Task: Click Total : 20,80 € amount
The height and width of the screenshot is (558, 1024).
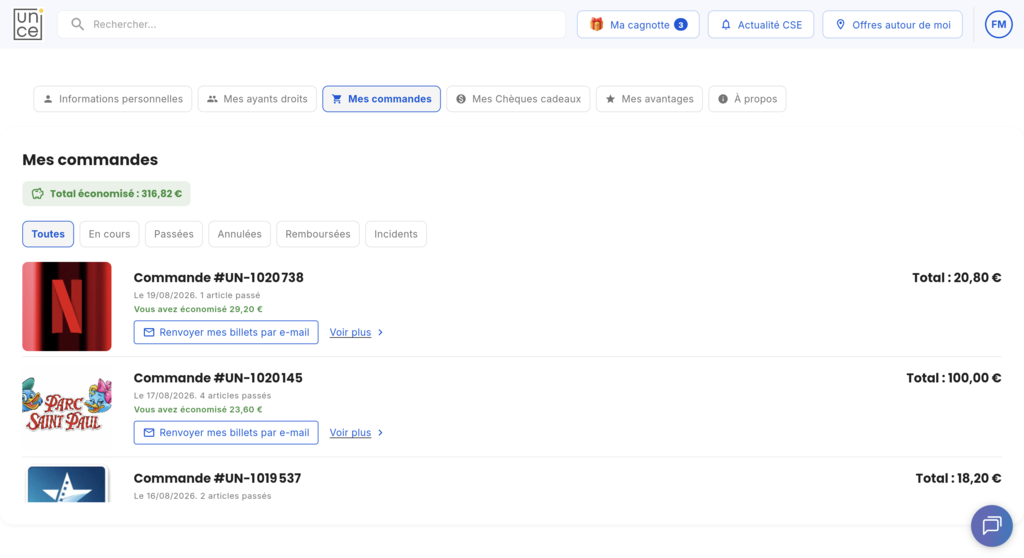Action: [957, 278]
